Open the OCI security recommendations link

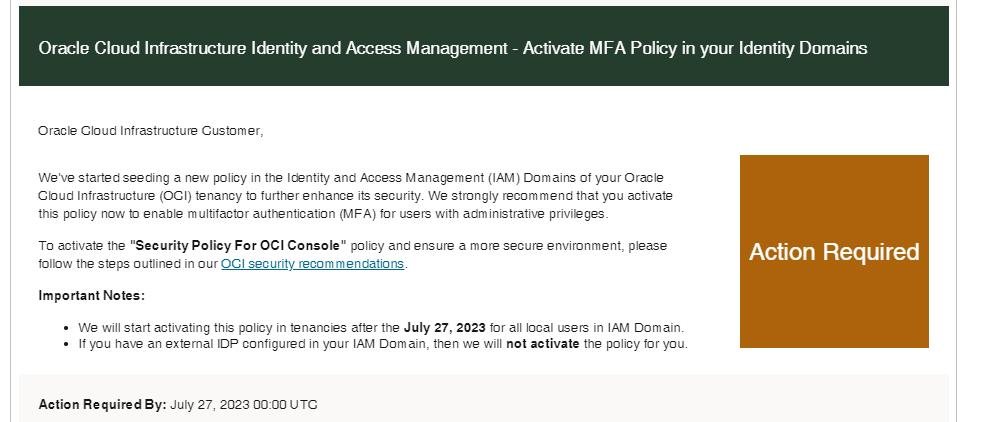click(x=312, y=264)
